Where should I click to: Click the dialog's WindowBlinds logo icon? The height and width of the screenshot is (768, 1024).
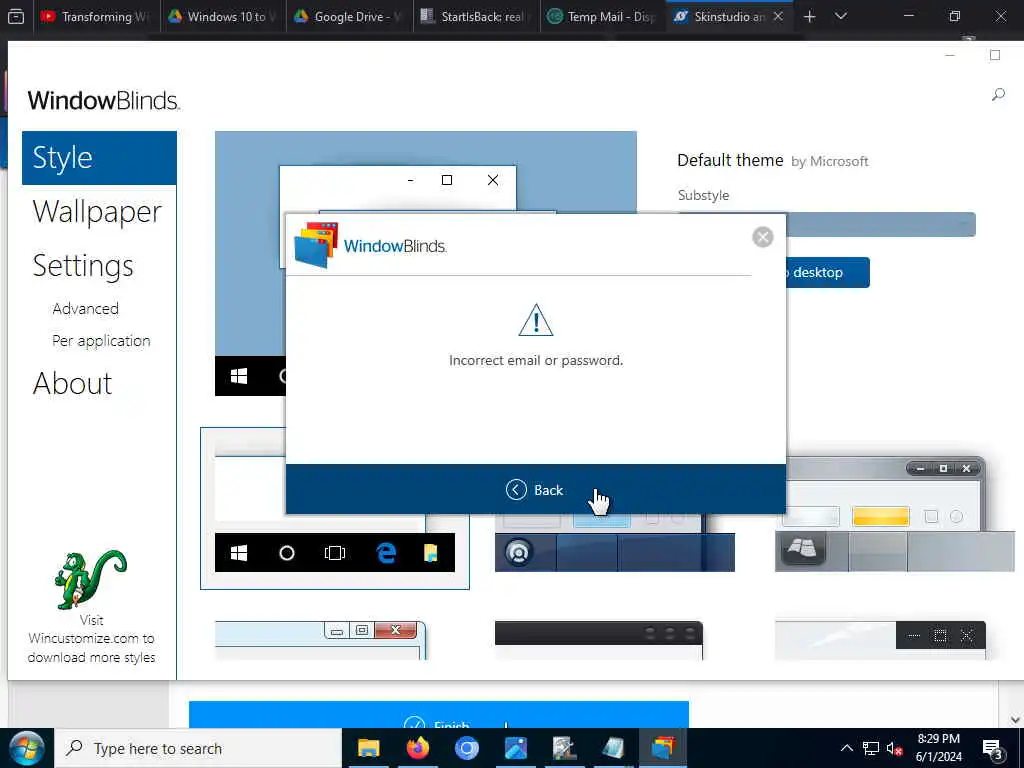pyautogui.click(x=316, y=245)
